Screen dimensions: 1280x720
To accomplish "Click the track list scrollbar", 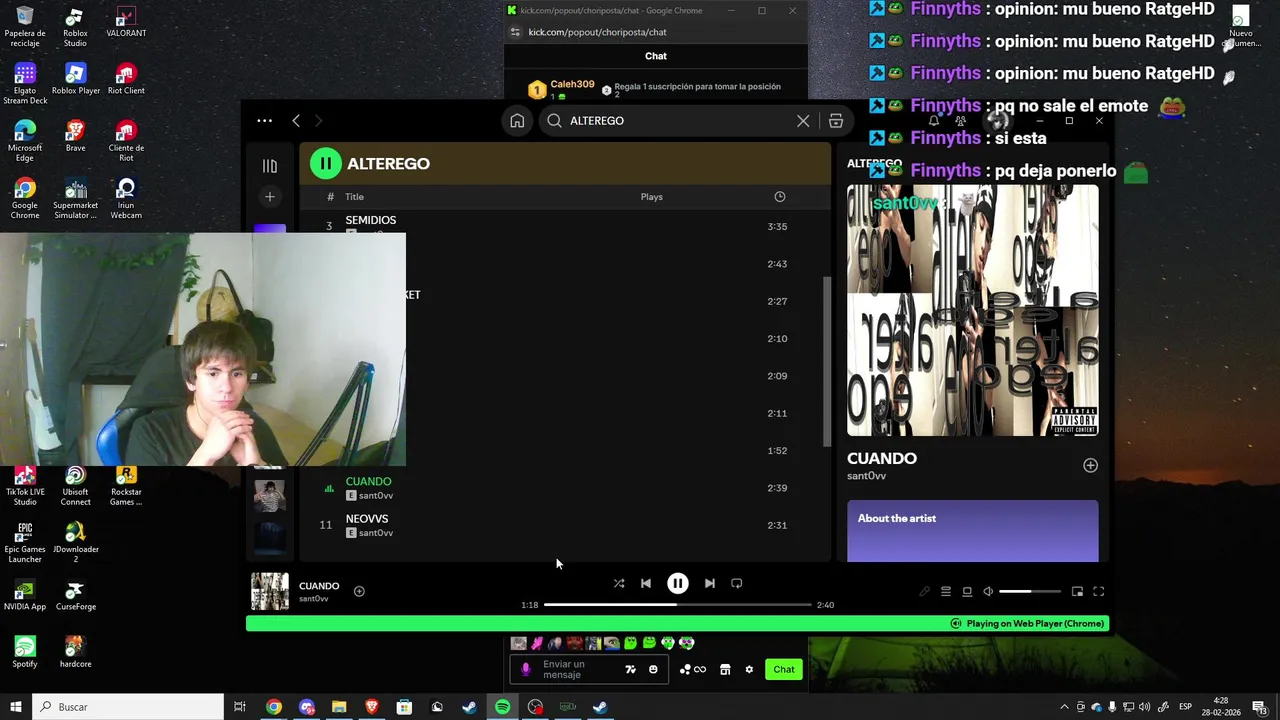I will tap(826, 362).
